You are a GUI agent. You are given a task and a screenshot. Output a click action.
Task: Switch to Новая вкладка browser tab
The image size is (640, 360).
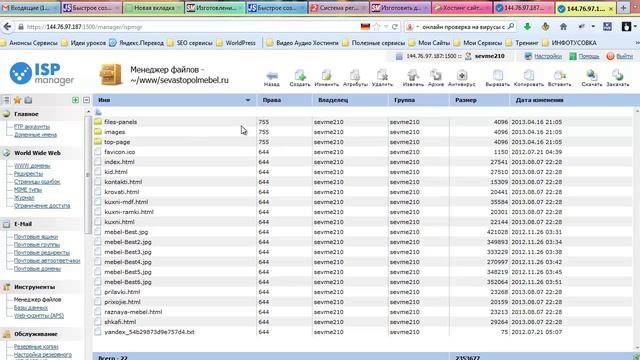coord(153,8)
